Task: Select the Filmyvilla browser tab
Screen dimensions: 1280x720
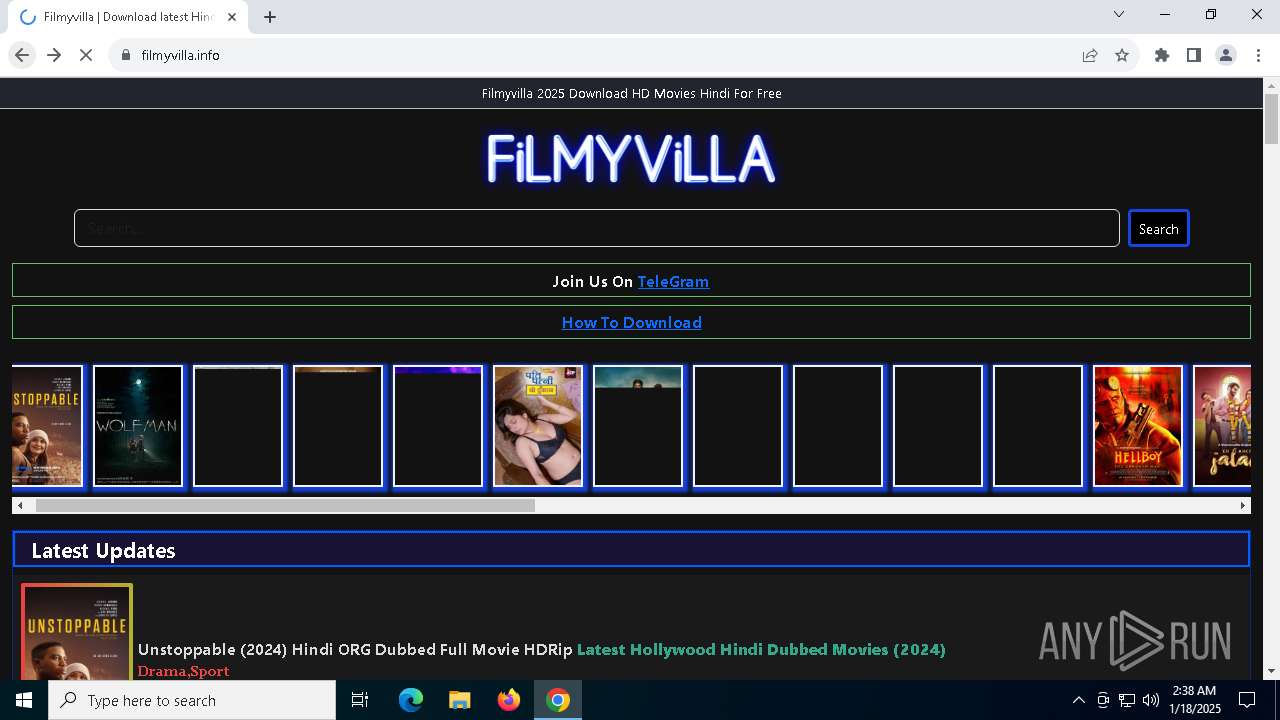Action: 128,17
